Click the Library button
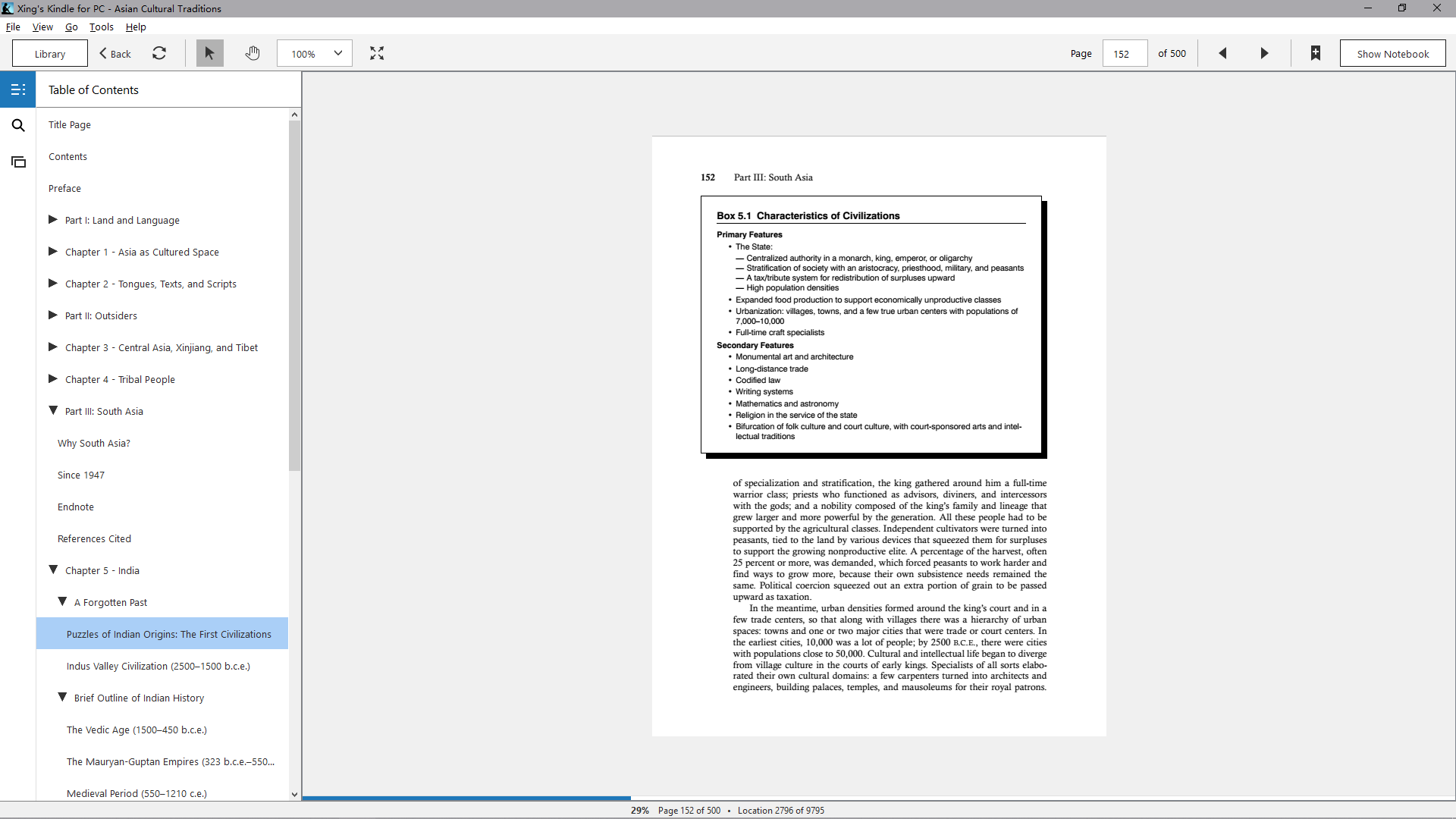The image size is (1456, 819). (50, 54)
